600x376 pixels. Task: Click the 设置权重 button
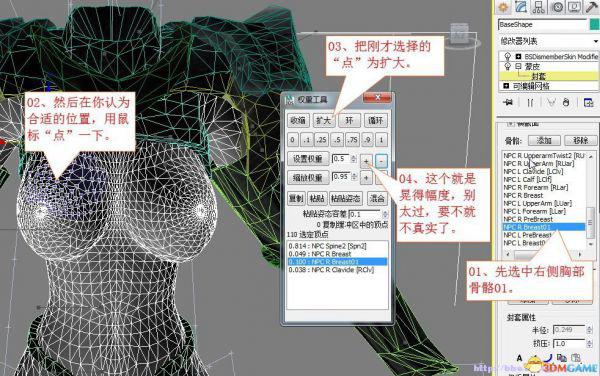pos(308,159)
